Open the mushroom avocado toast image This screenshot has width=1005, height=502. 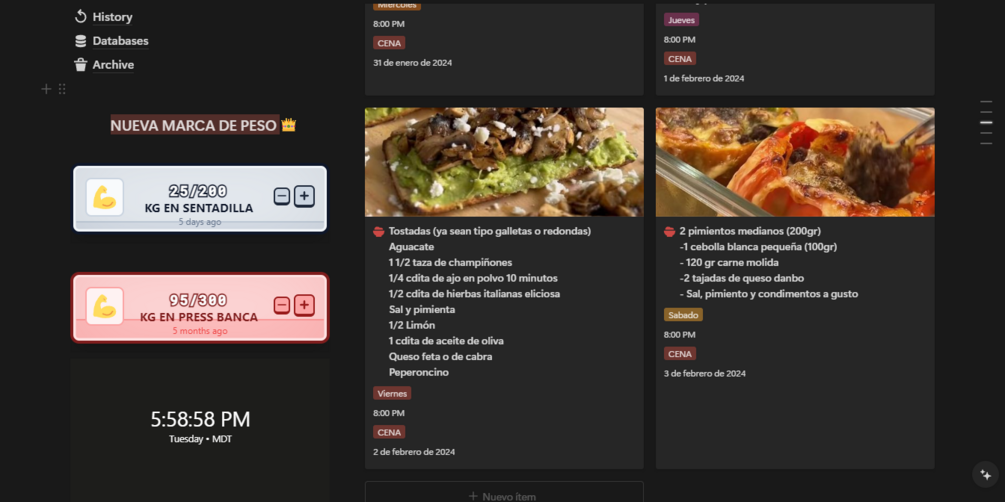pyautogui.click(x=504, y=162)
